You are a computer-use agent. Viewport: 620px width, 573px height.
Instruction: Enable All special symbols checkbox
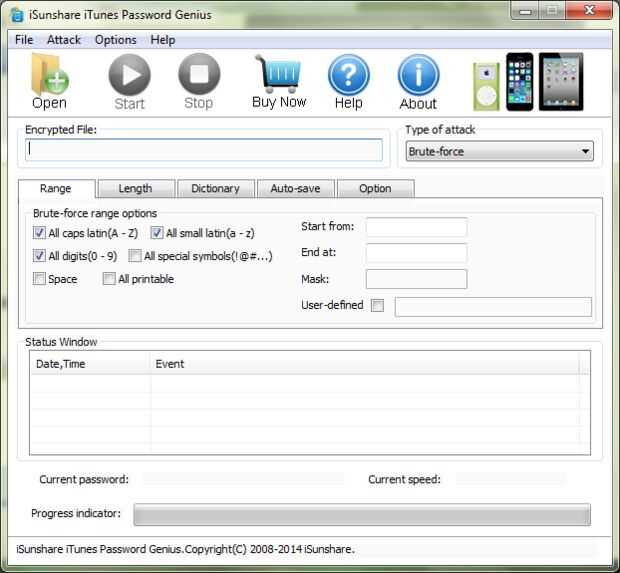[135, 256]
